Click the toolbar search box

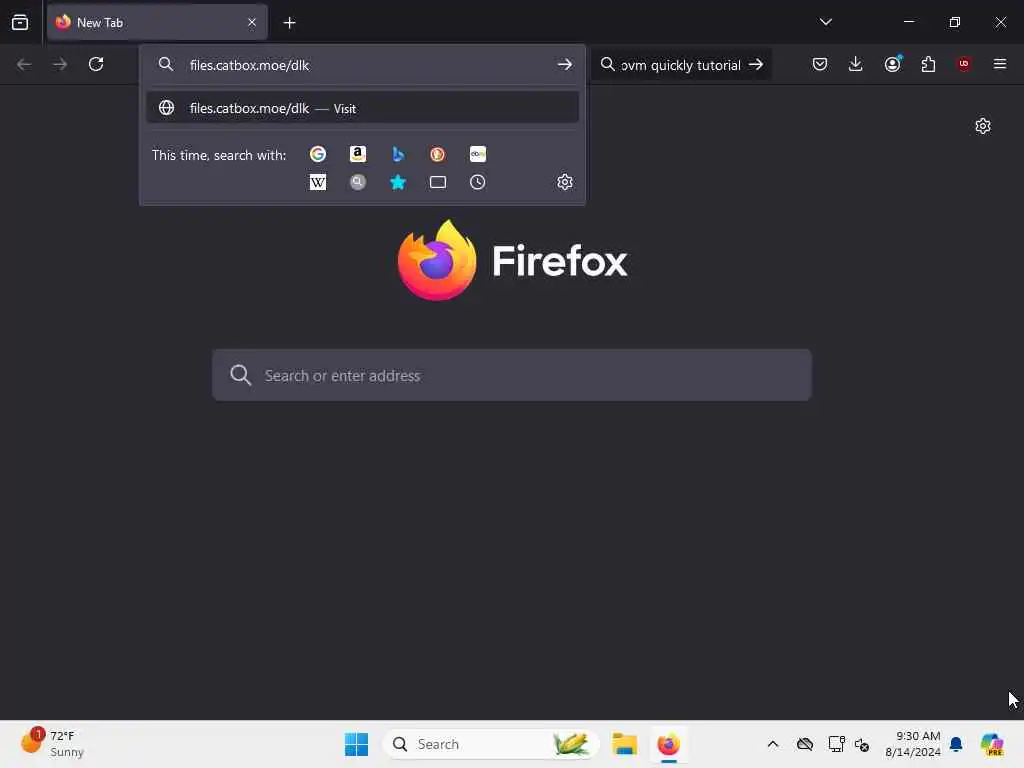[681, 65]
